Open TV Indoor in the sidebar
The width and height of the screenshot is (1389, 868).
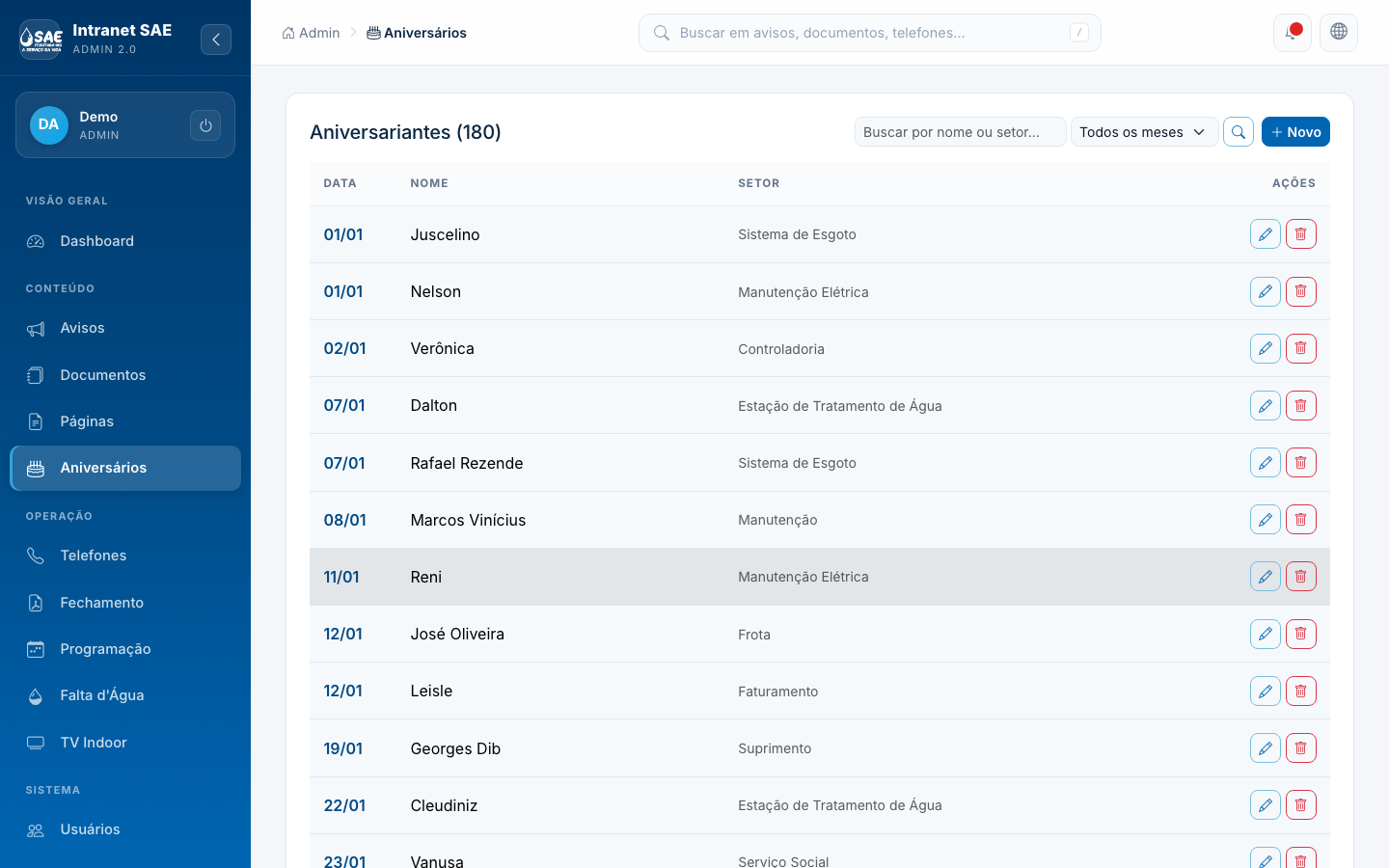125,743
